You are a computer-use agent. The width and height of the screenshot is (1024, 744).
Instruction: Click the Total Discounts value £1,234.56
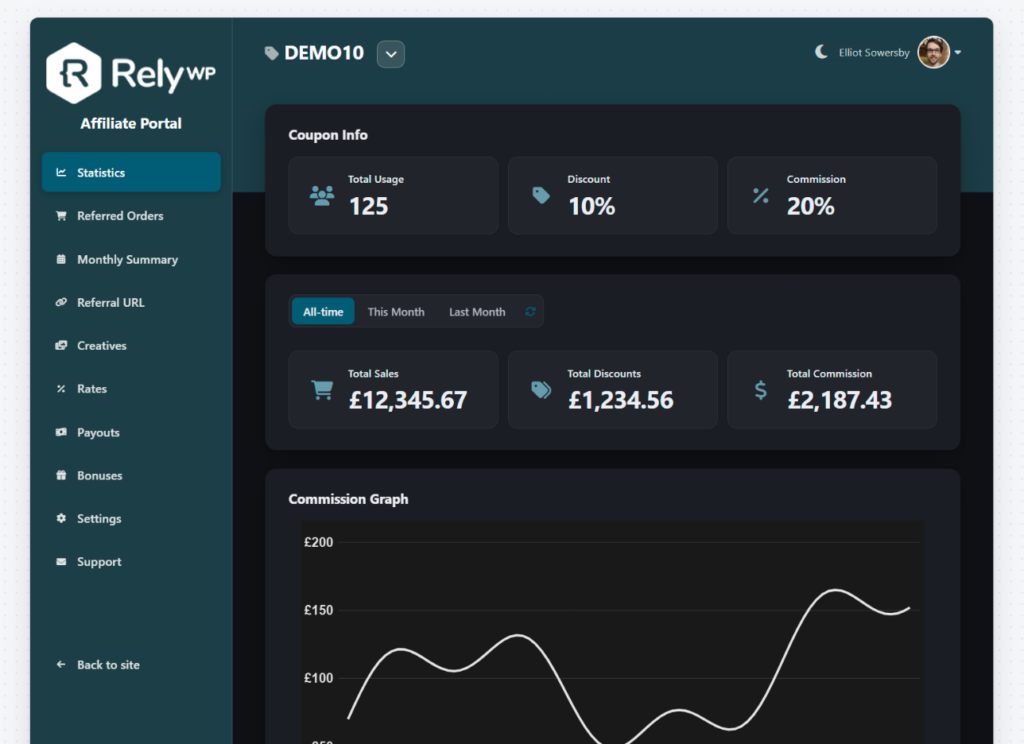[x=620, y=400]
